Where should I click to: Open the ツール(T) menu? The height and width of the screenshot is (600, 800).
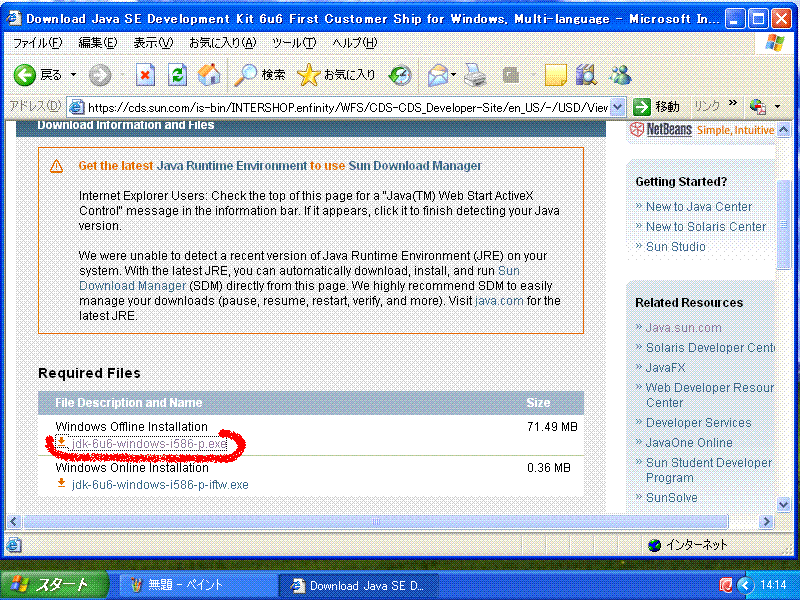tap(294, 43)
